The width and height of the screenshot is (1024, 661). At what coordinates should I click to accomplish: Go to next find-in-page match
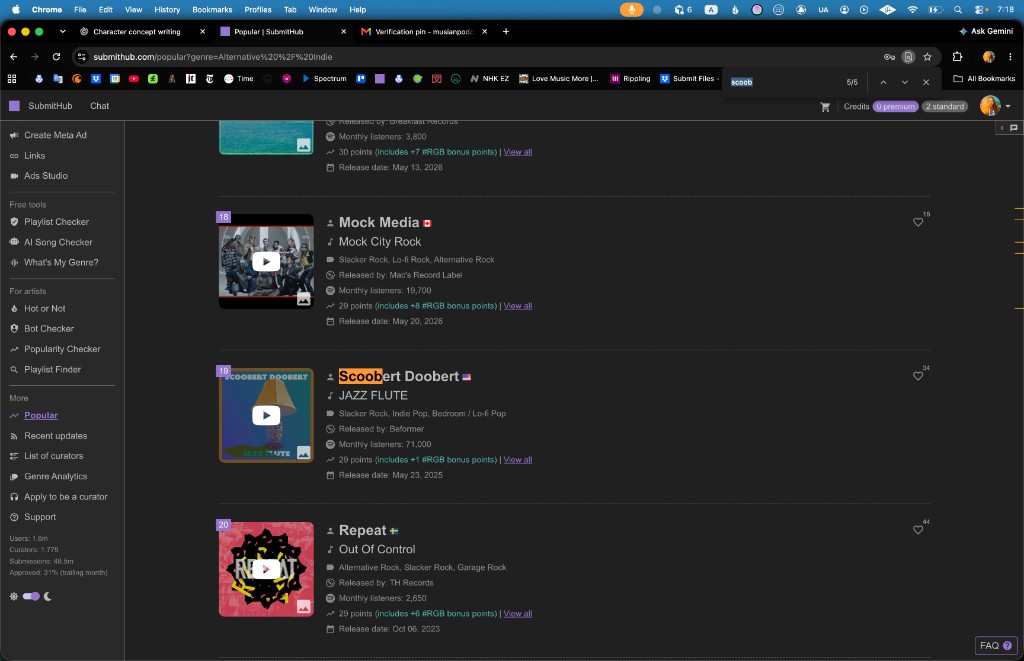click(904, 82)
